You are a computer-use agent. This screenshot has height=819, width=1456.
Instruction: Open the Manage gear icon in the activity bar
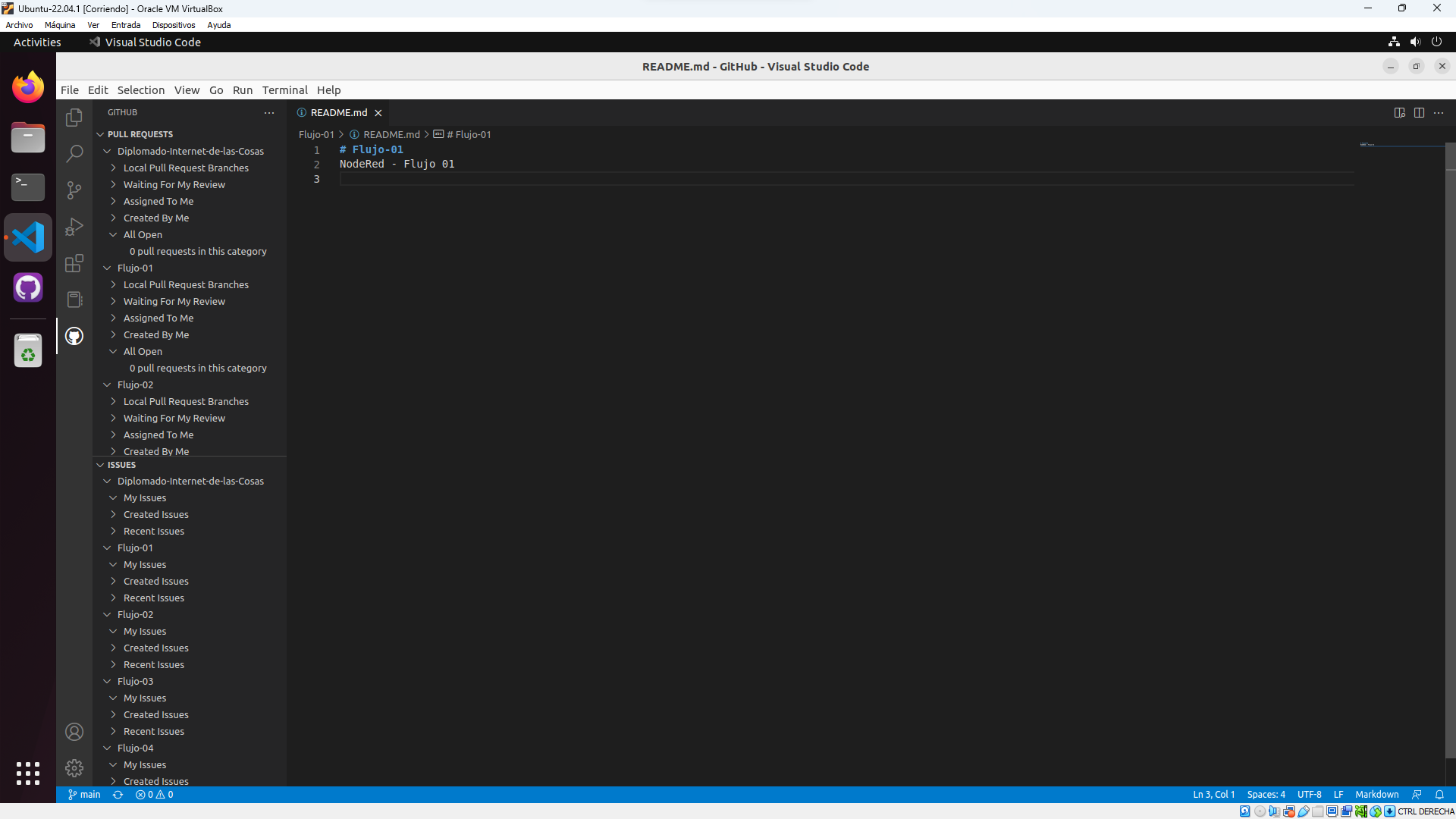(x=74, y=768)
